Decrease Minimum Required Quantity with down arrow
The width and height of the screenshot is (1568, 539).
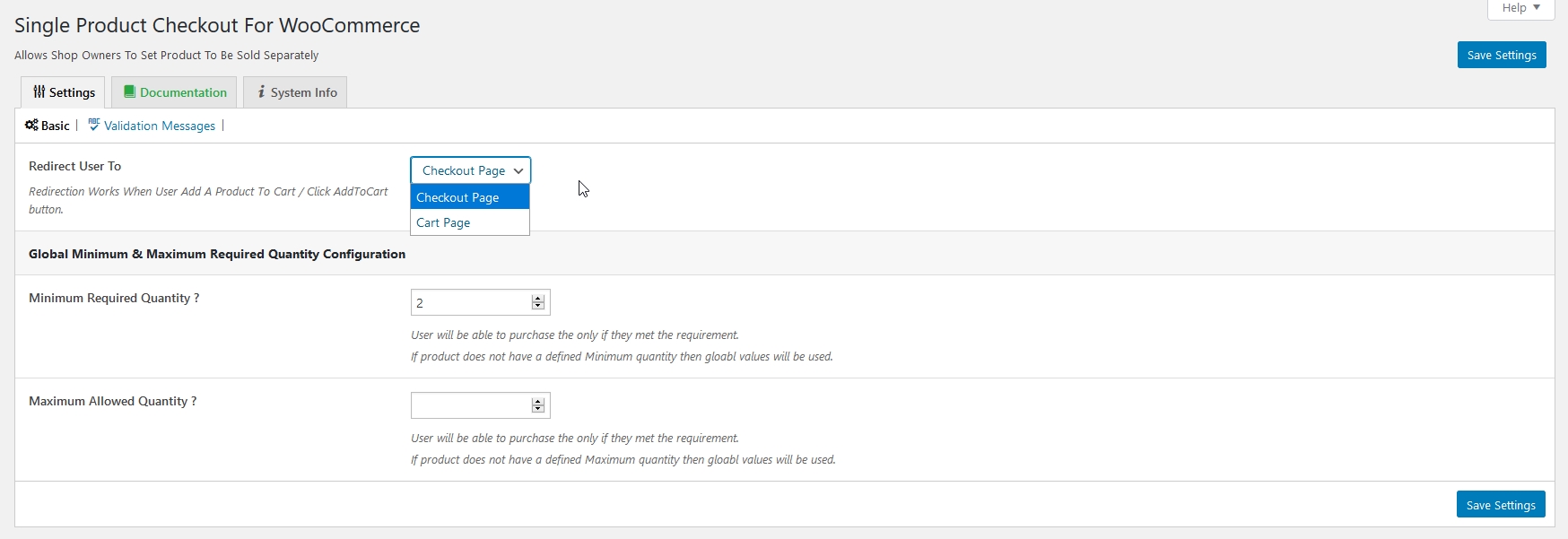point(538,307)
